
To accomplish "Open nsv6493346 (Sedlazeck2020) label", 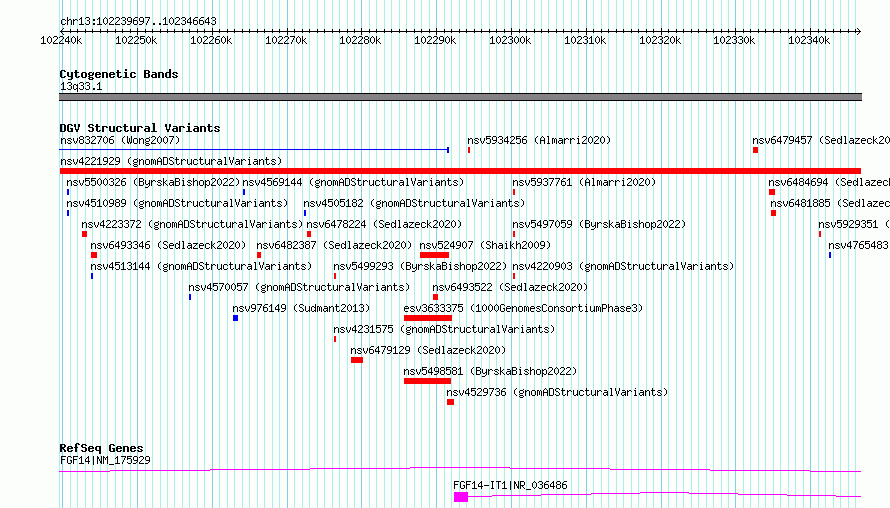I will (168, 245).
